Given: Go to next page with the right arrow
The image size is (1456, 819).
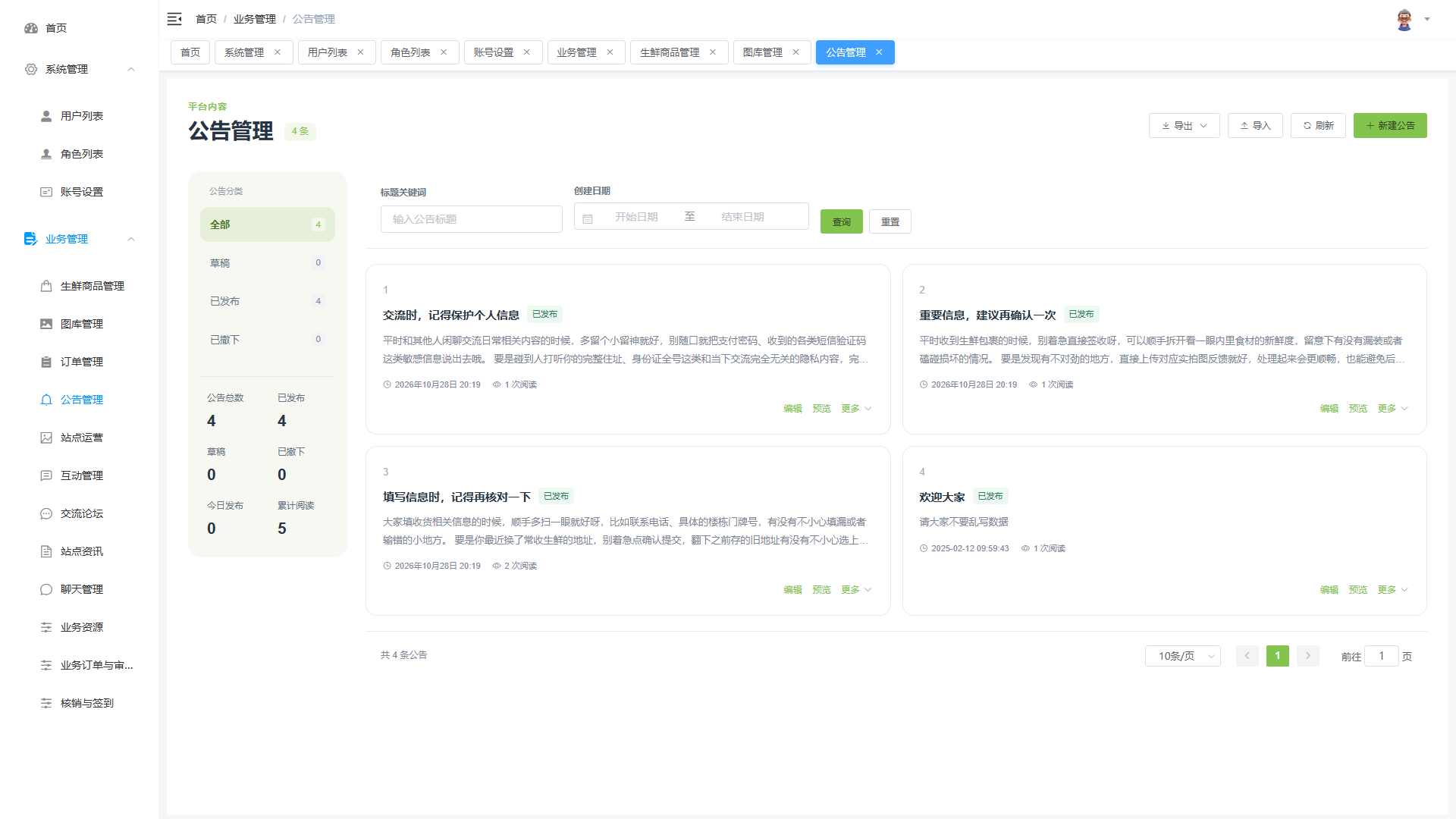Looking at the screenshot, I should [x=1308, y=656].
